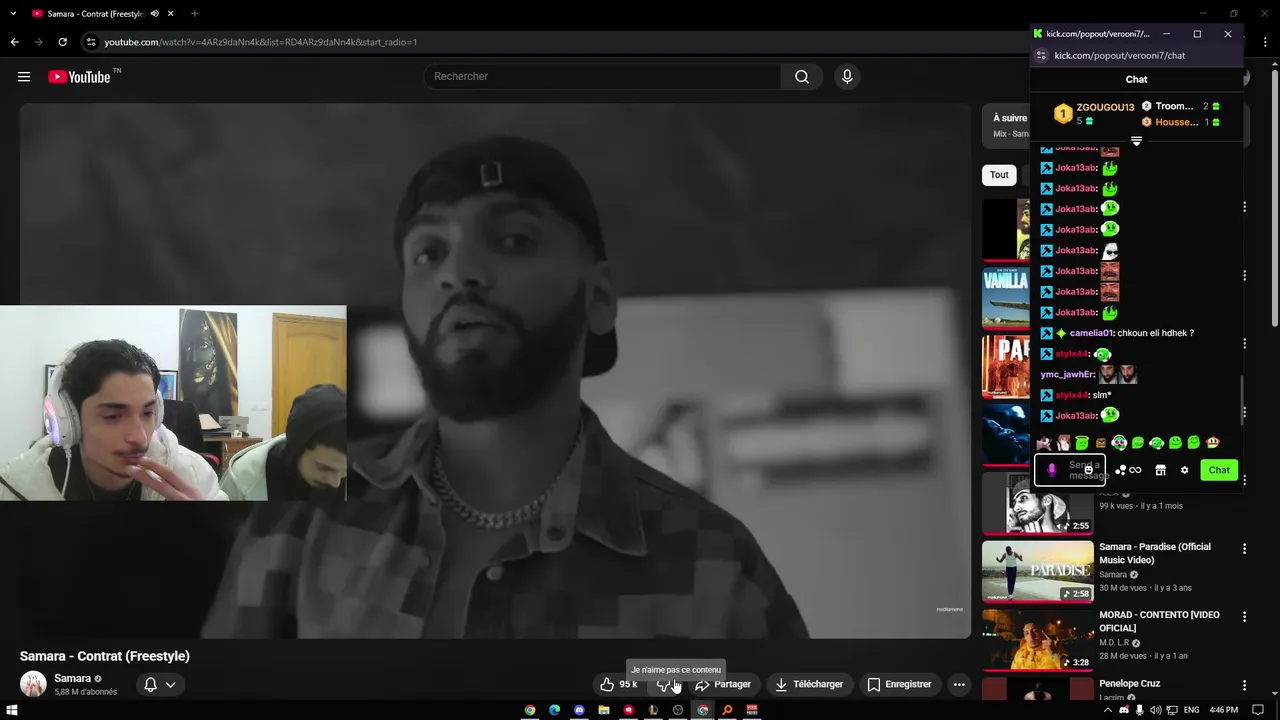Mute the tab using its speaker icon
This screenshot has height=720, width=1280.
click(x=154, y=14)
